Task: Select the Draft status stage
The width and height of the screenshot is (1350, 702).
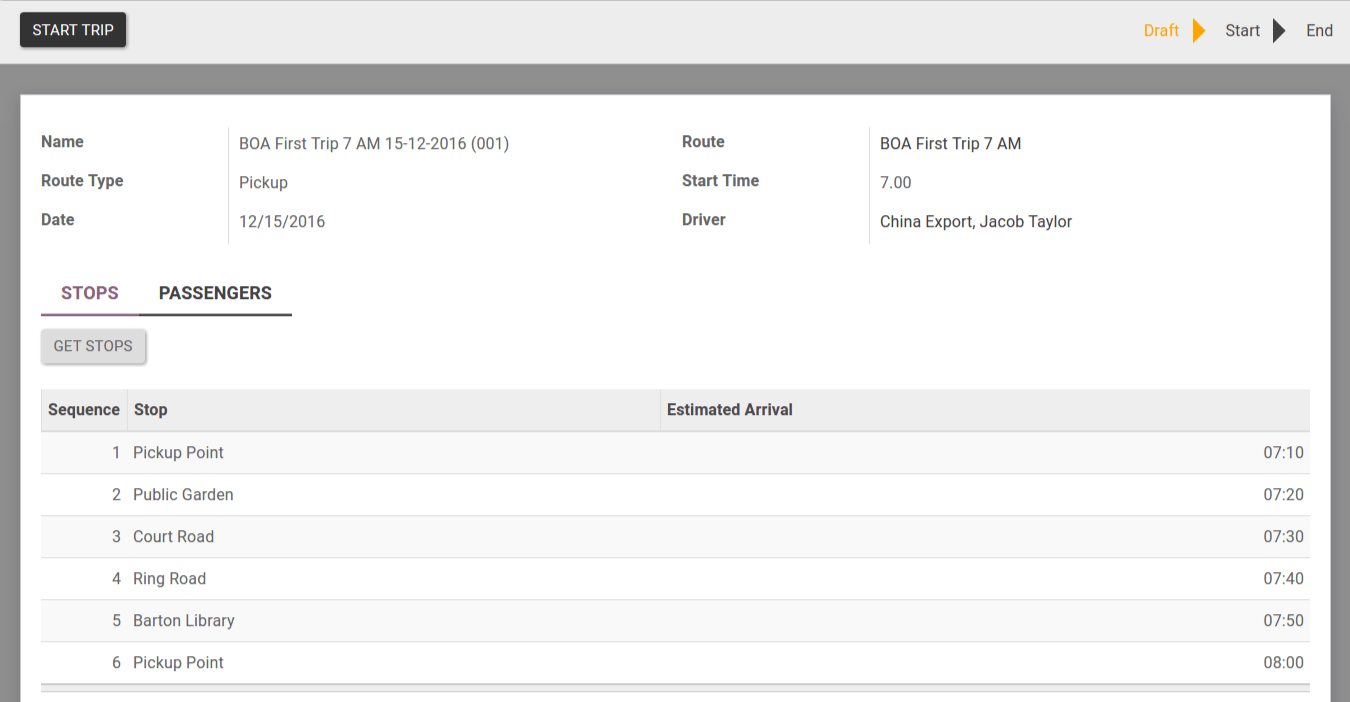Action: click(x=1161, y=30)
